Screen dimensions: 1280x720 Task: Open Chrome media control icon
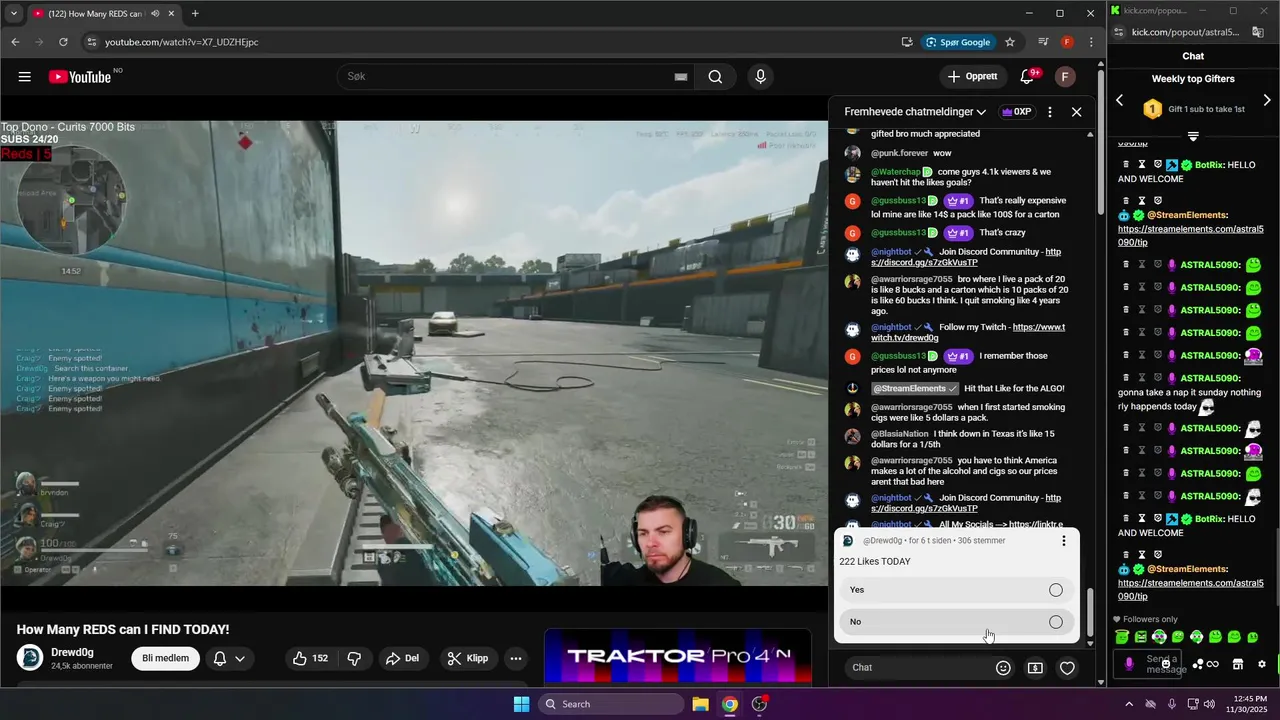[x=1043, y=42]
